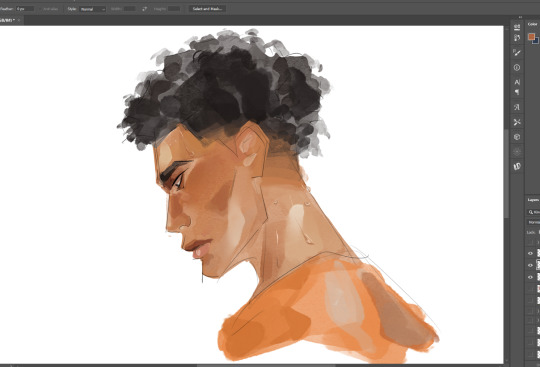Open the layer filter kind dropdown
This screenshot has width=540, height=367.
point(533,212)
